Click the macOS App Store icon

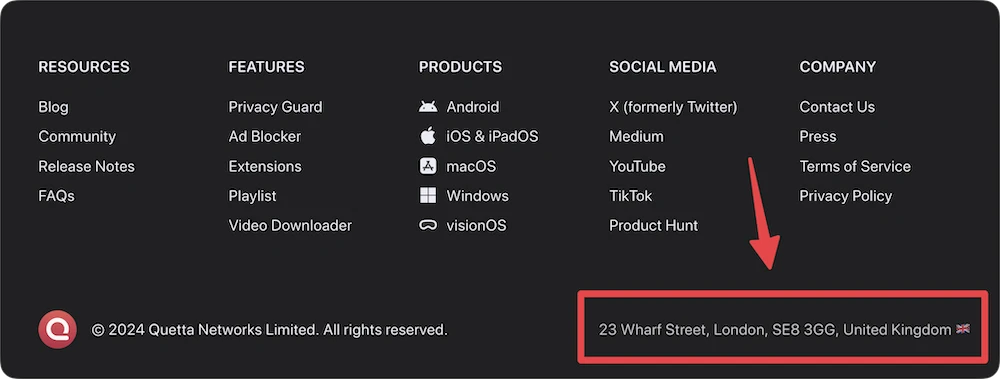coord(428,166)
